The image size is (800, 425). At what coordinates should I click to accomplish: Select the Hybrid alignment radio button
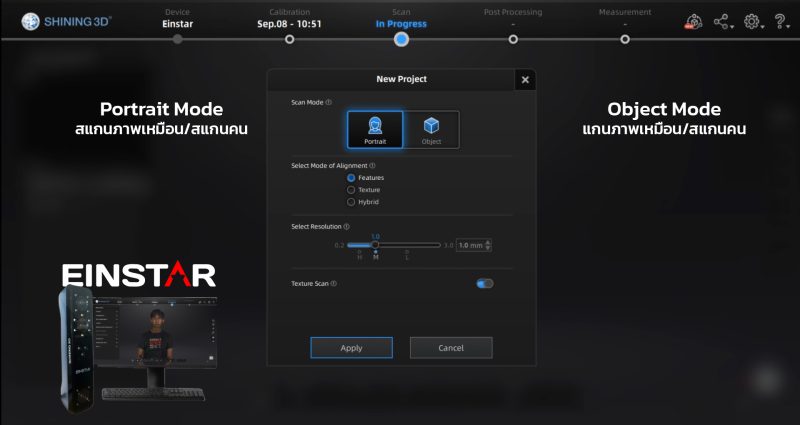[351, 202]
